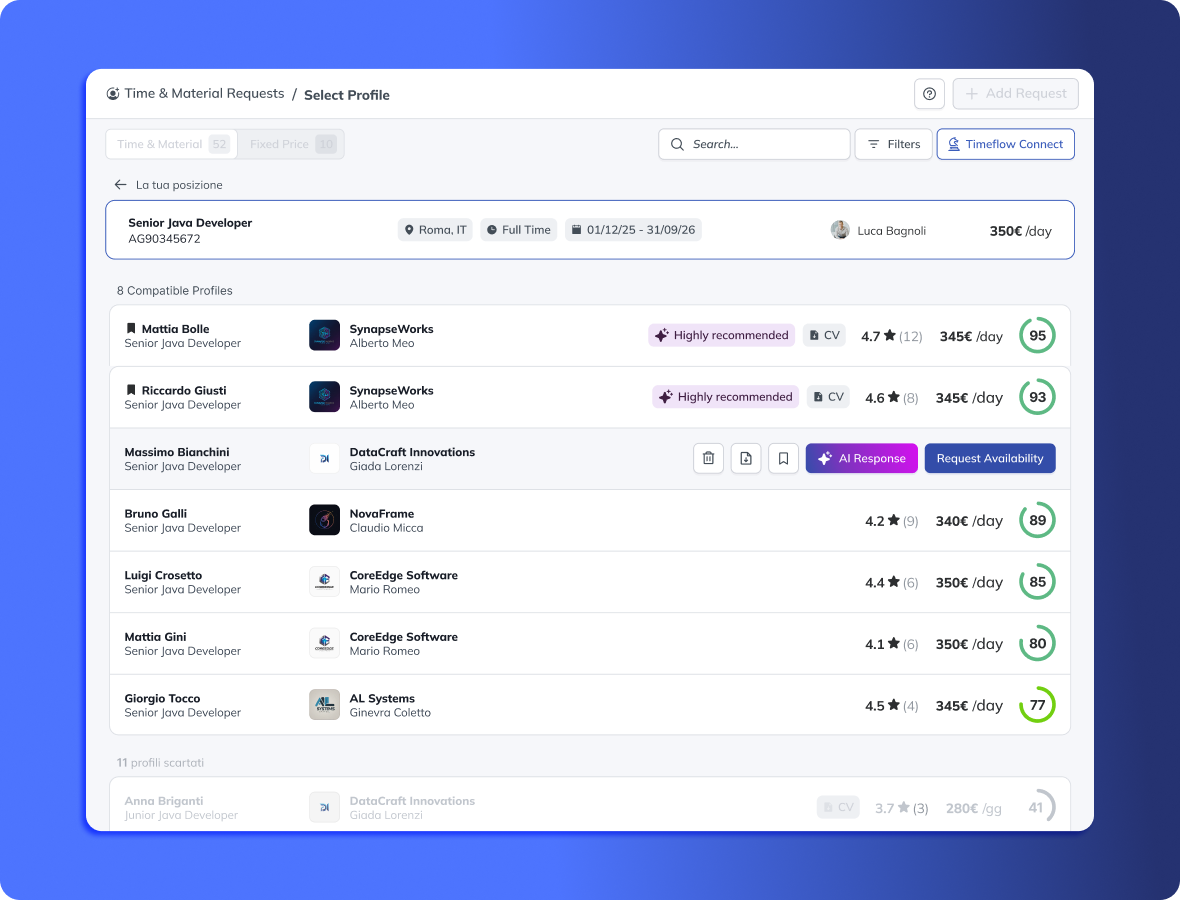Download Massimo Bianchini's file via download icon
1180x900 pixels.
746,458
